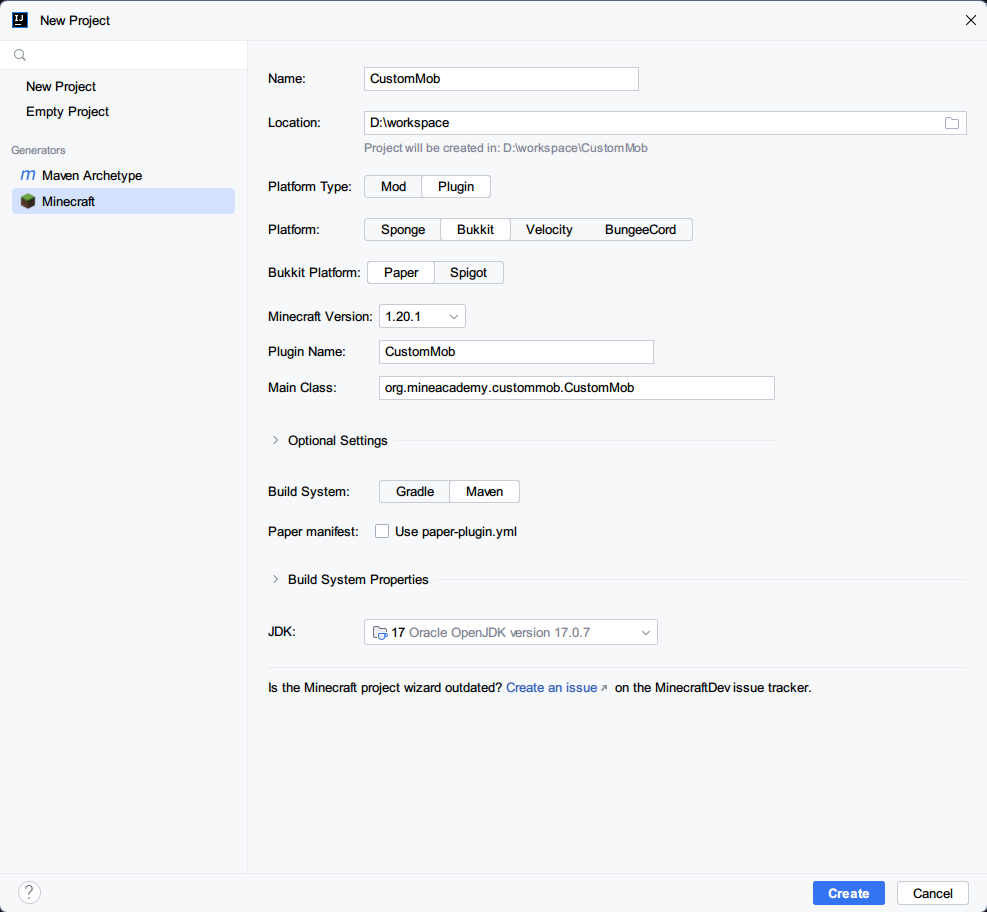Select Velocity platform option

click(x=549, y=230)
